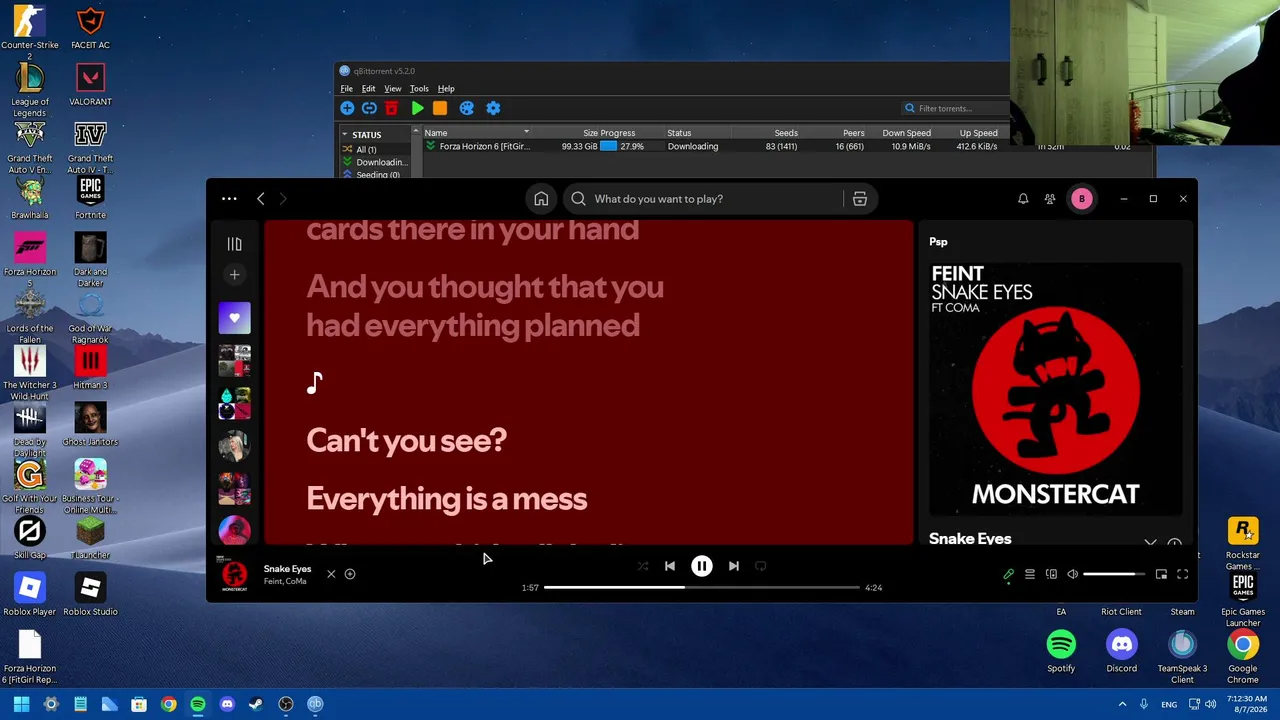This screenshot has width=1280, height=720.
Task: Expand Your Library sidebar in Spotify
Action: pyautogui.click(x=234, y=244)
